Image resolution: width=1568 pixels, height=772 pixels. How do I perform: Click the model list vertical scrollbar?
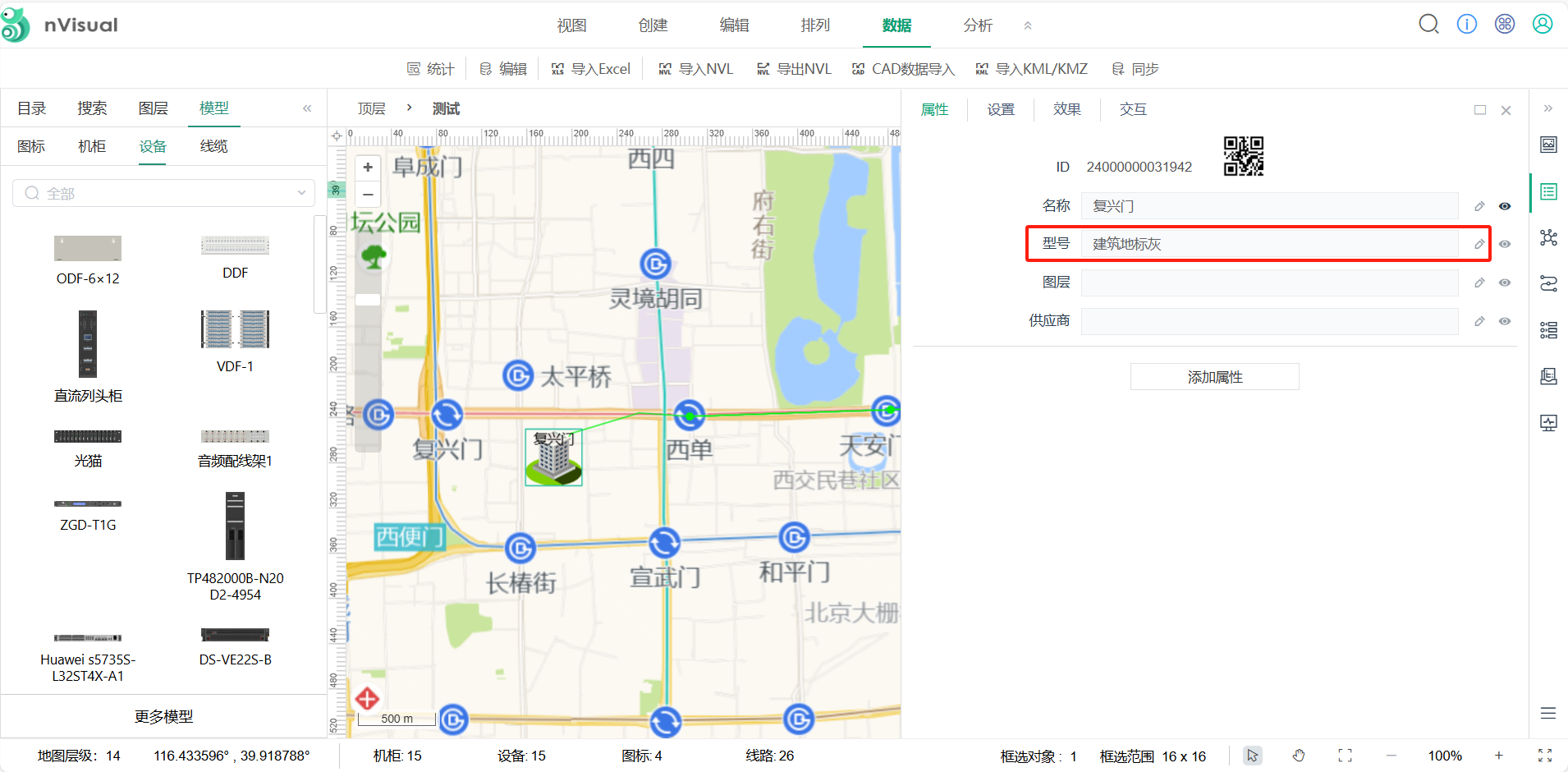(320, 264)
